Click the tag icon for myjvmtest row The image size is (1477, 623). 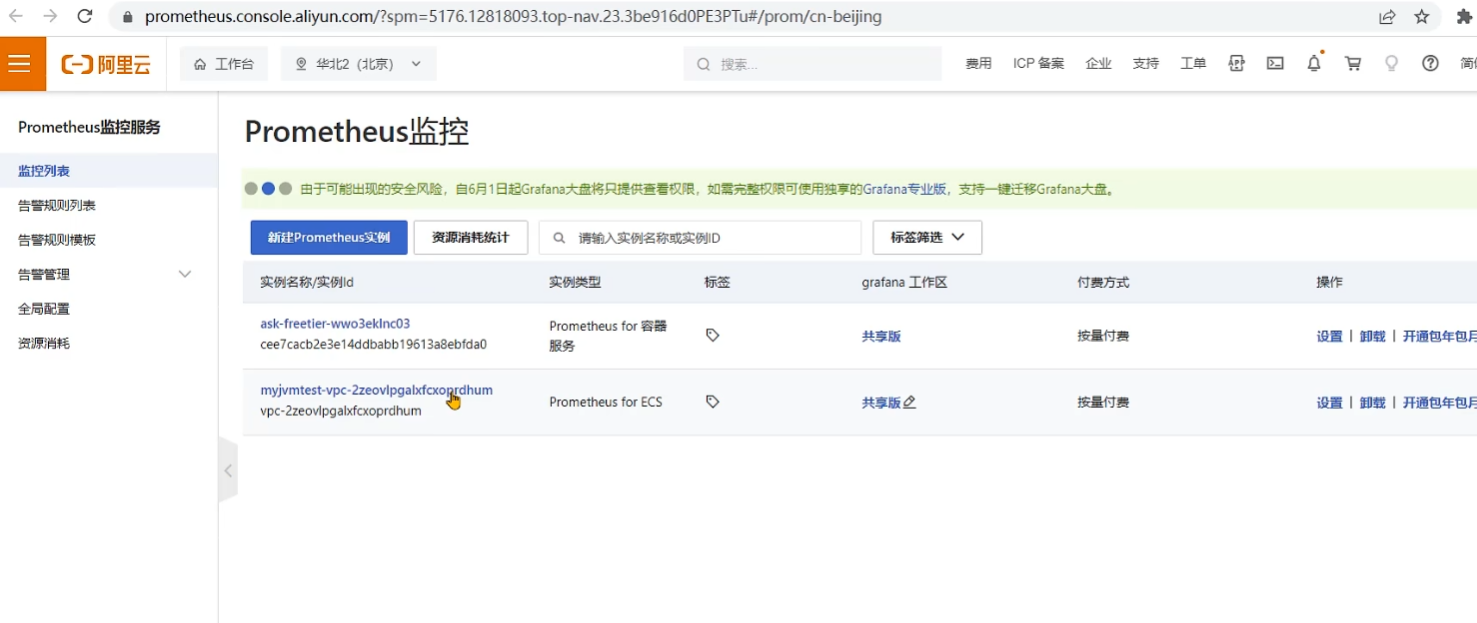(712, 401)
